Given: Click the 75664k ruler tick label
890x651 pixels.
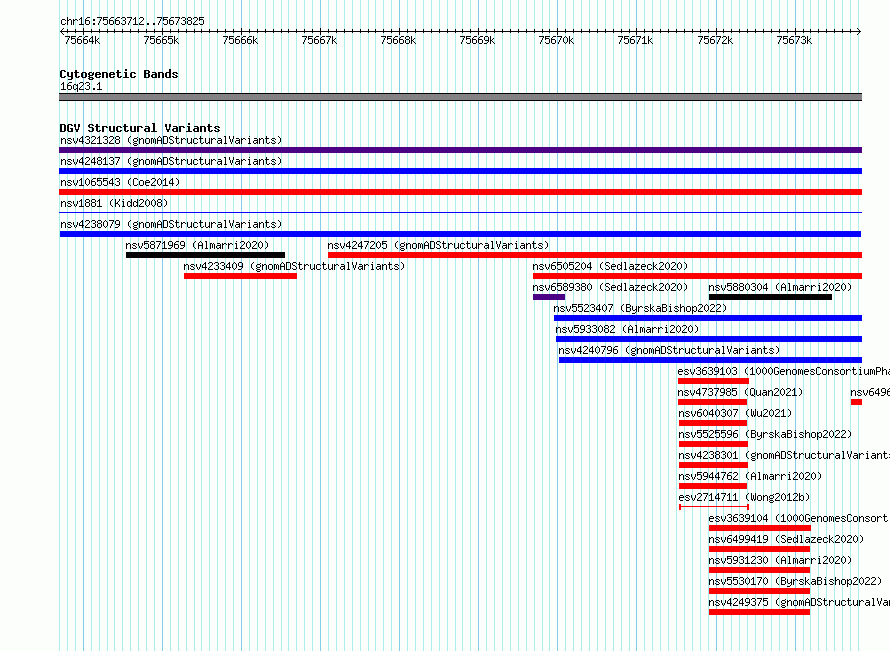Looking at the screenshot, I should 82,40.
